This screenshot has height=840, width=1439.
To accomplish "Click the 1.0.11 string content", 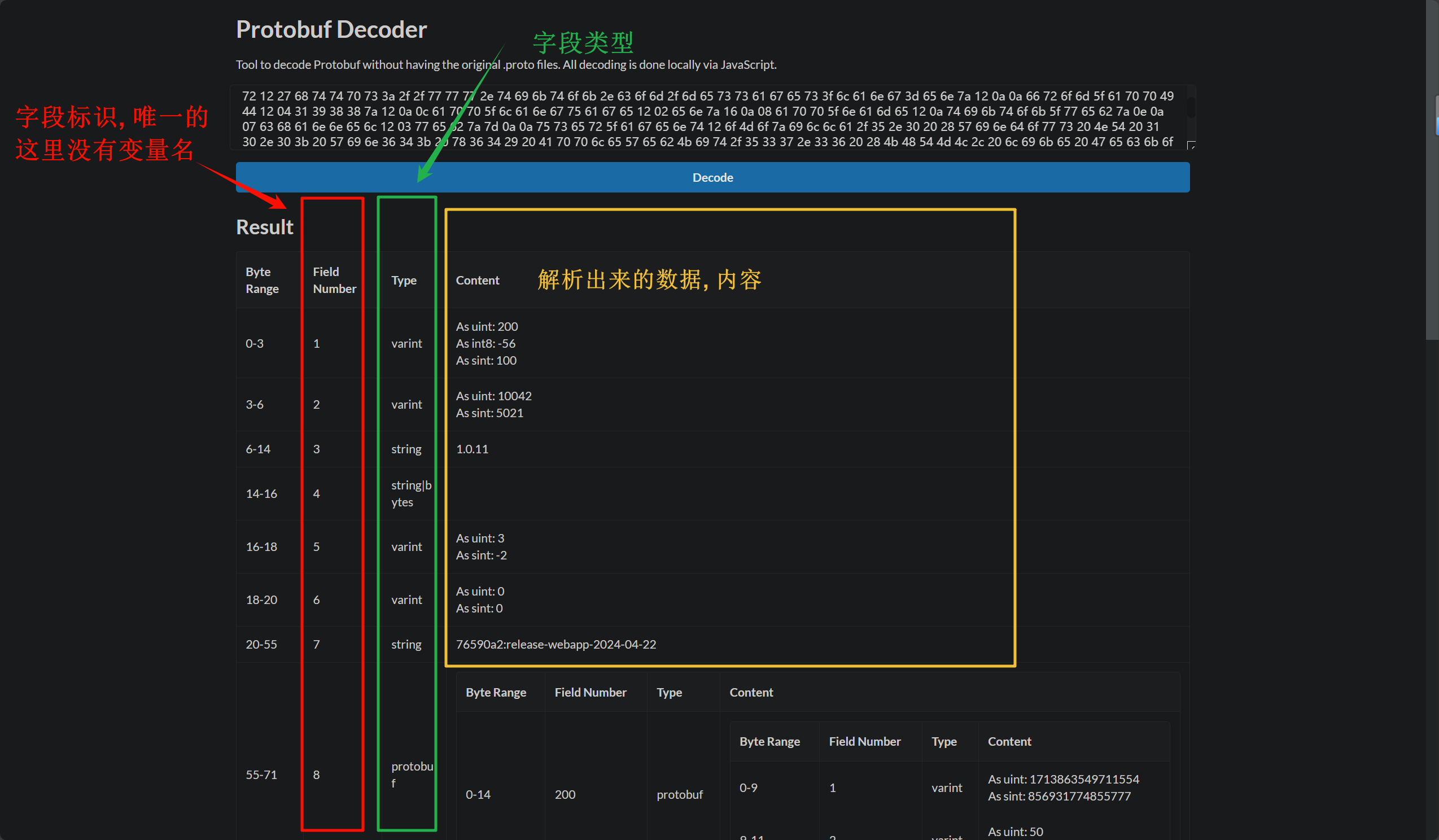I will click(x=473, y=449).
